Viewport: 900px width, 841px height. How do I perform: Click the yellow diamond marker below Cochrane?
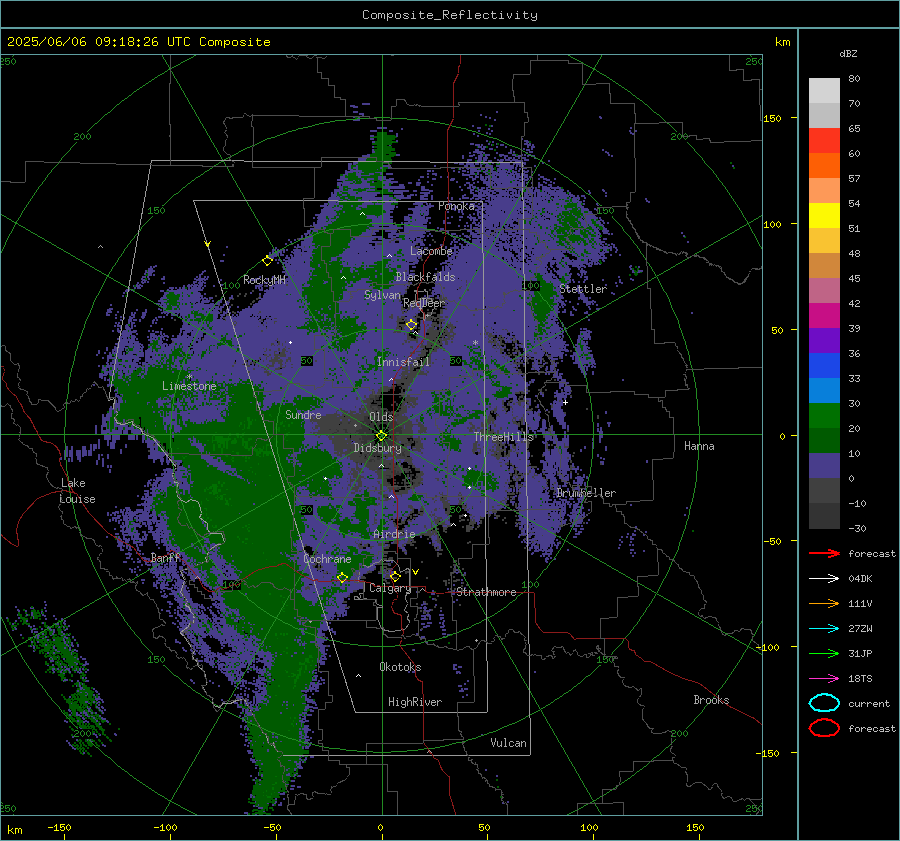[343, 577]
